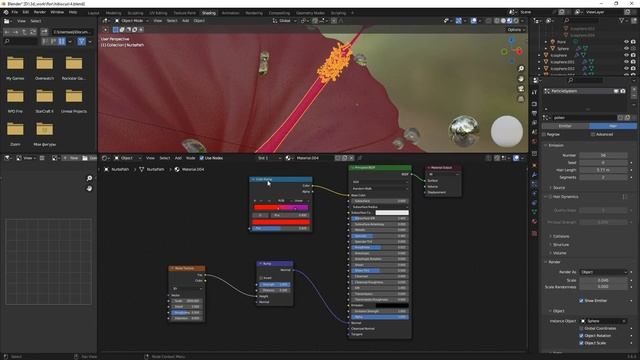Hide the Sphere object via eye icon
640x360 pixels.
626,48
